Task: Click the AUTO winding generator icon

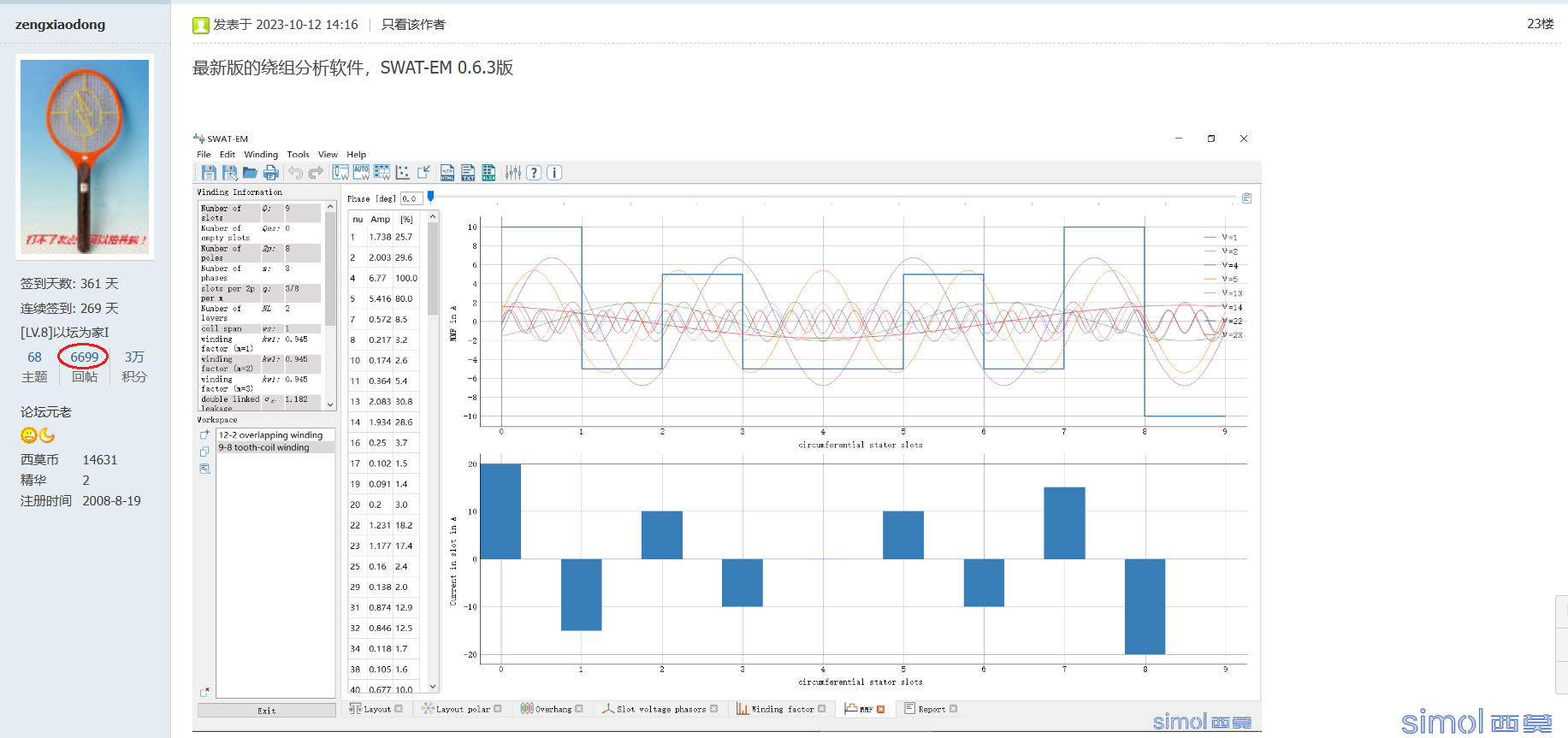Action: pyautogui.click(x=361, y=173)
